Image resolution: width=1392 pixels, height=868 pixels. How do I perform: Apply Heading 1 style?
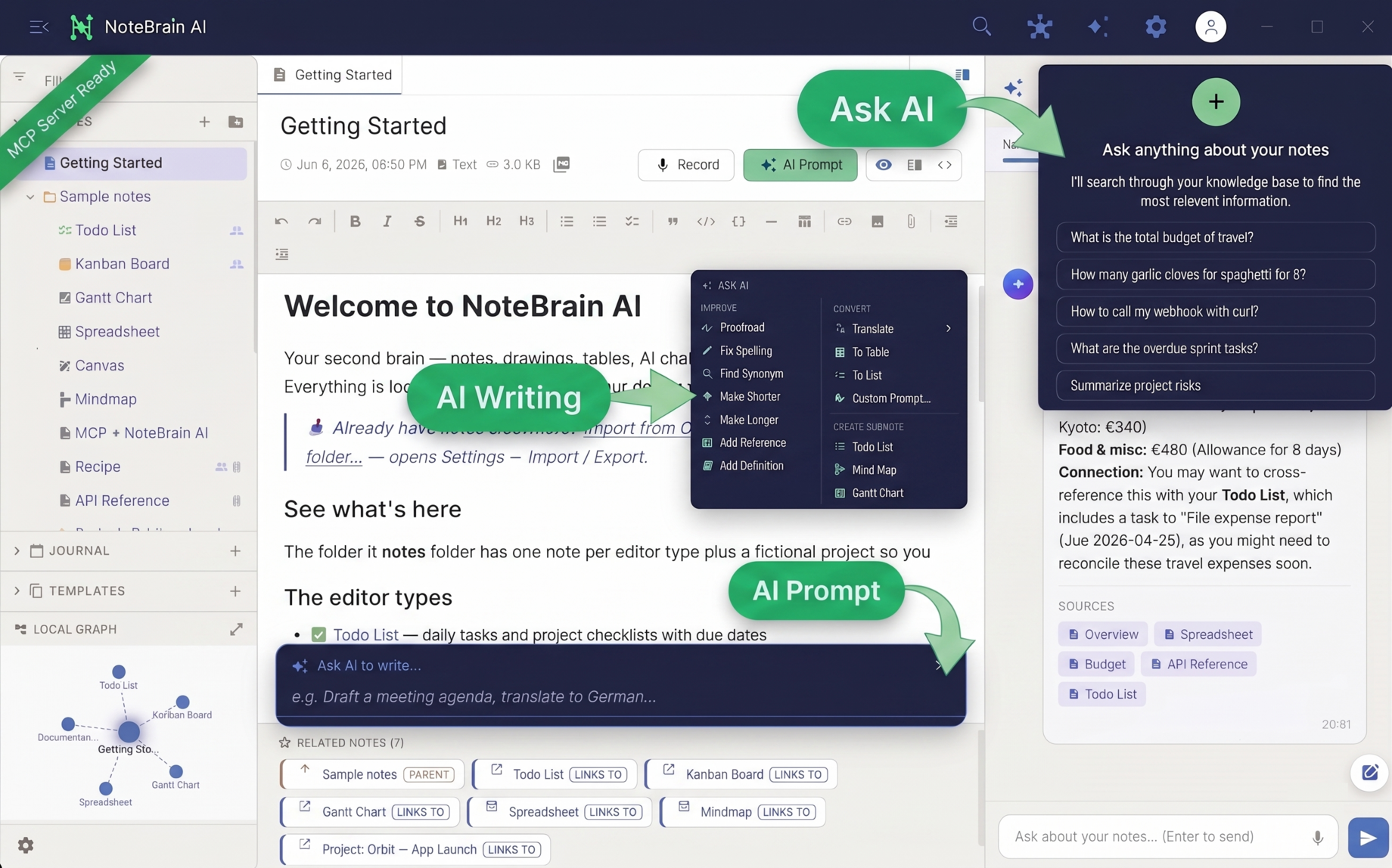(460, 222)
